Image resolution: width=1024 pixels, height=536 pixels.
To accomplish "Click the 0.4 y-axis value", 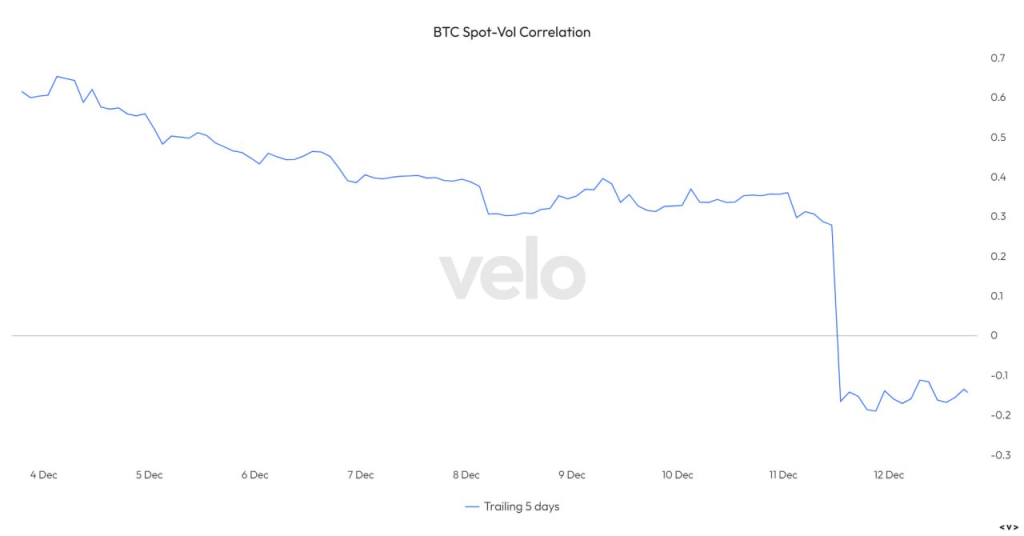I will coord(996,177).
